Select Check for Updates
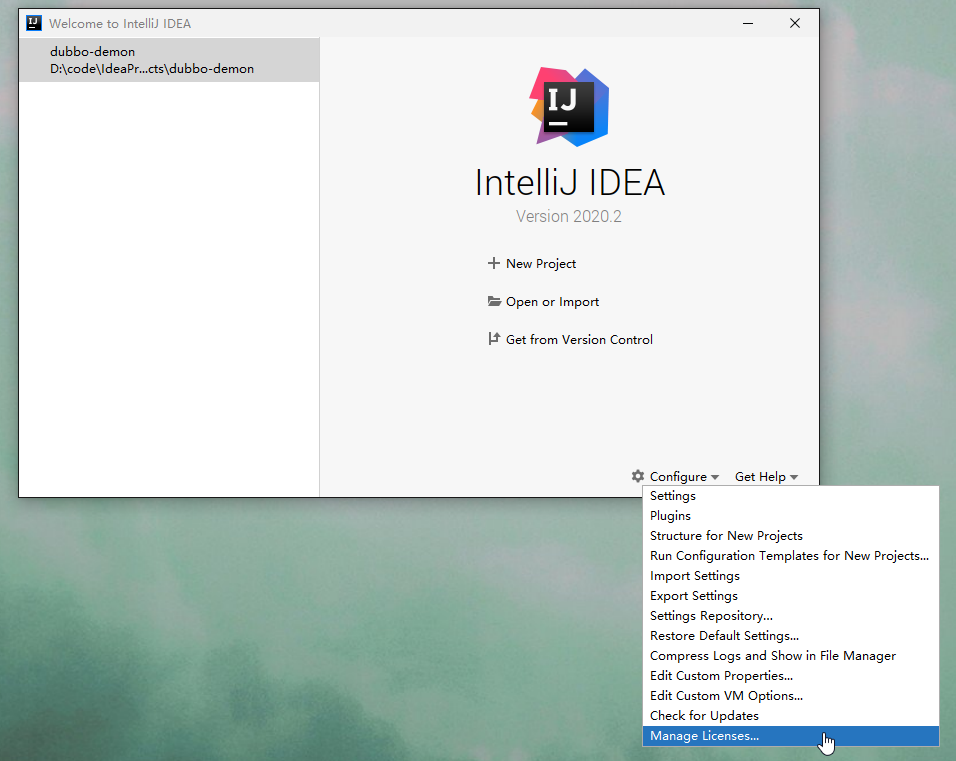The width and height of the screenshot is (956, 761). (703, 715)
